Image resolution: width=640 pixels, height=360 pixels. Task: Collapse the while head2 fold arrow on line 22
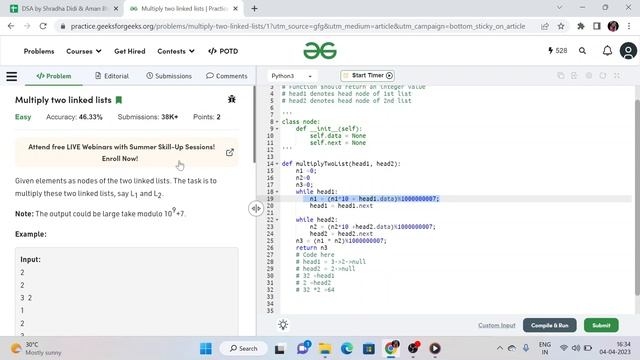277,220
